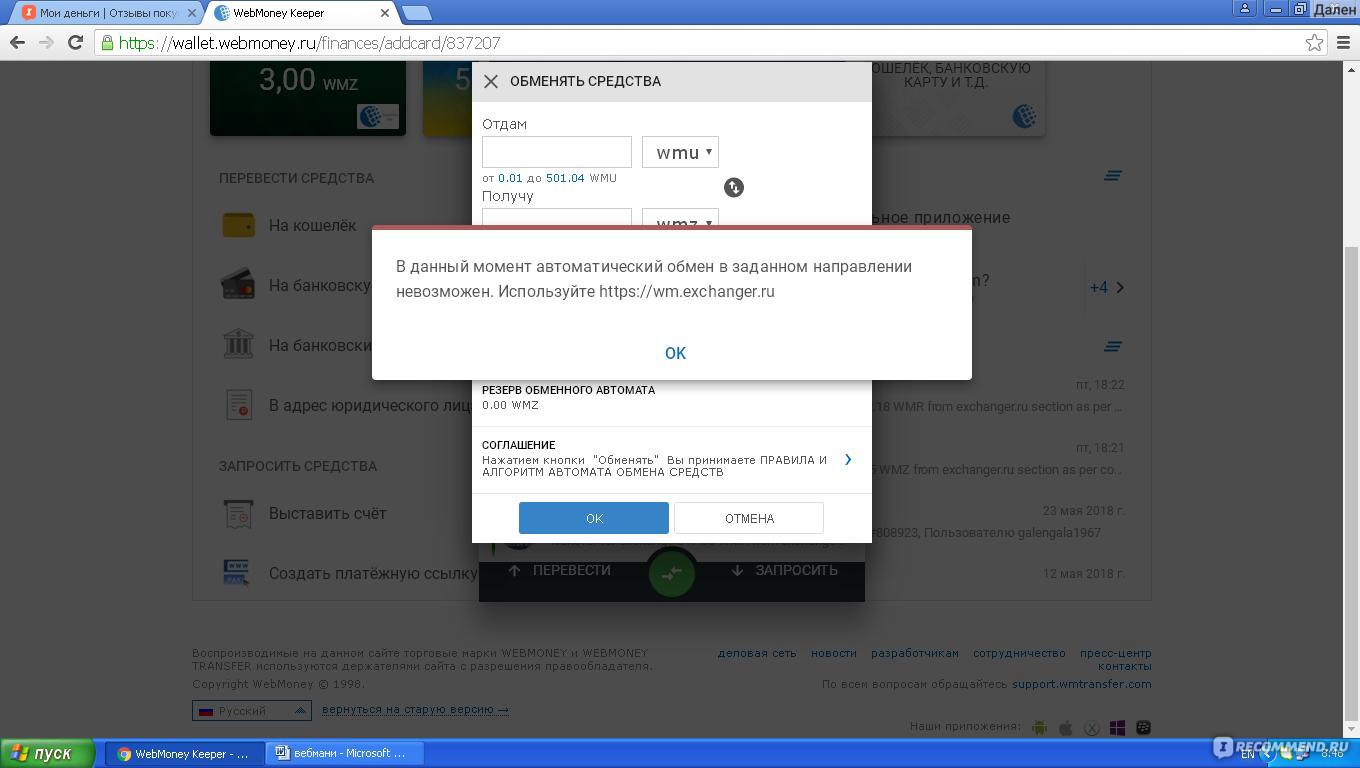The height and width of the screenshot is (768, 1360).
Task: Click the browser back arrow
Action: coord(17,42)
